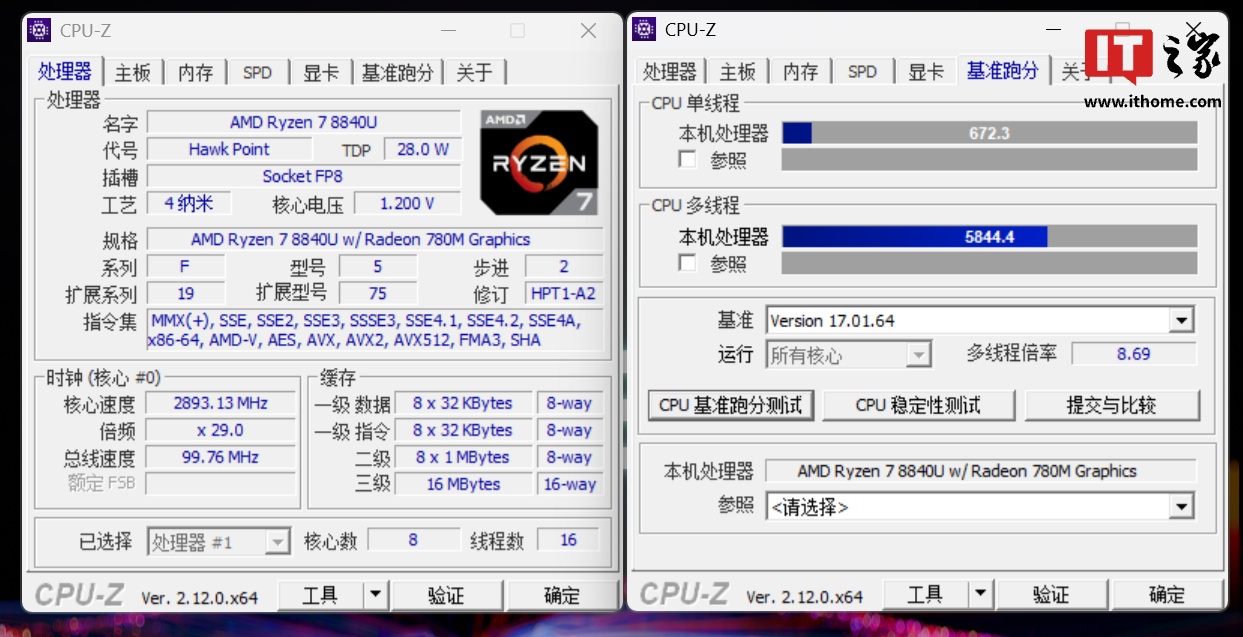Click the multi-thread score bar 5844.4
1243x637 pixels.
[988, 237]
